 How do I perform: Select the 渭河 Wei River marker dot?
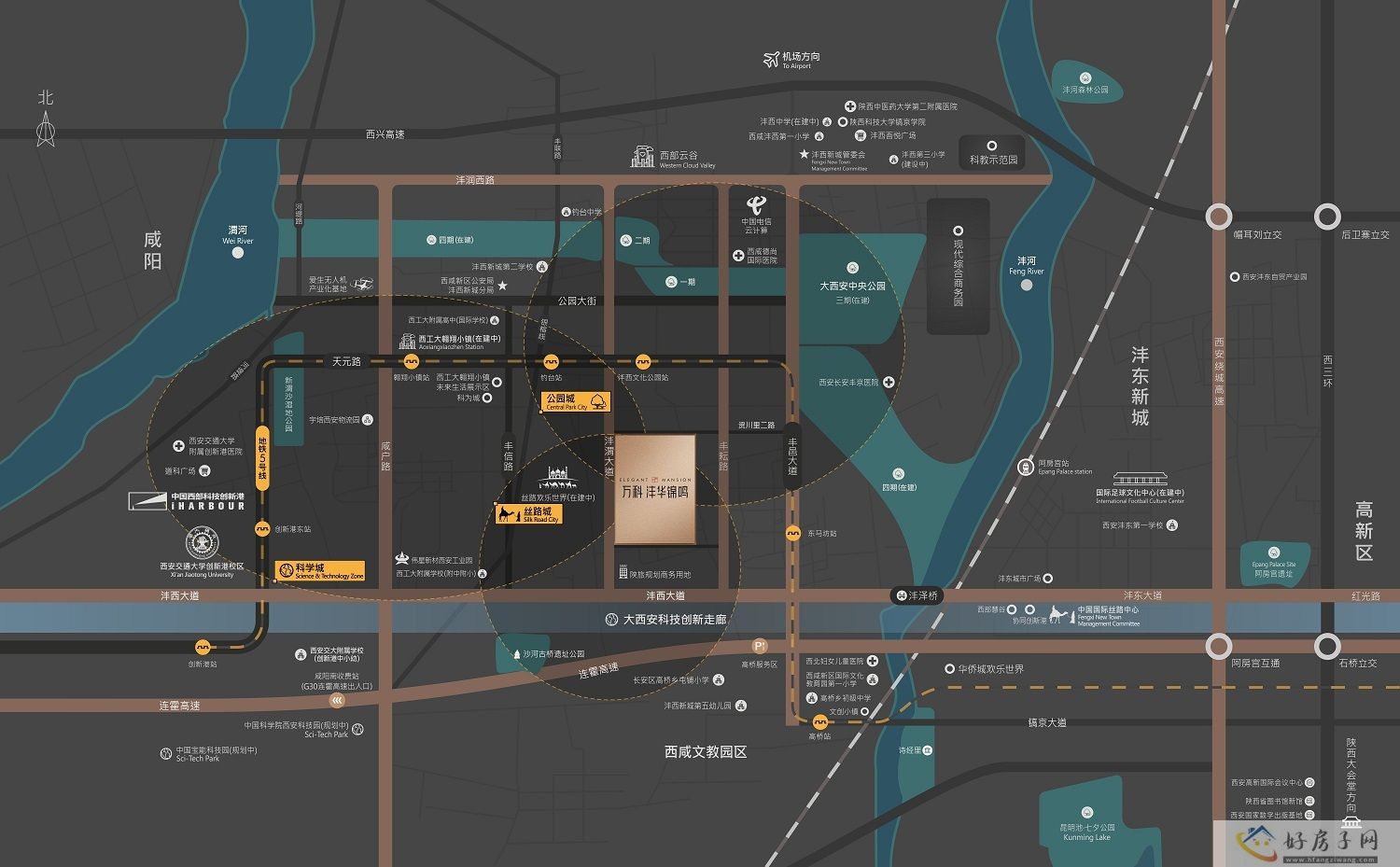tap(238, 253)
